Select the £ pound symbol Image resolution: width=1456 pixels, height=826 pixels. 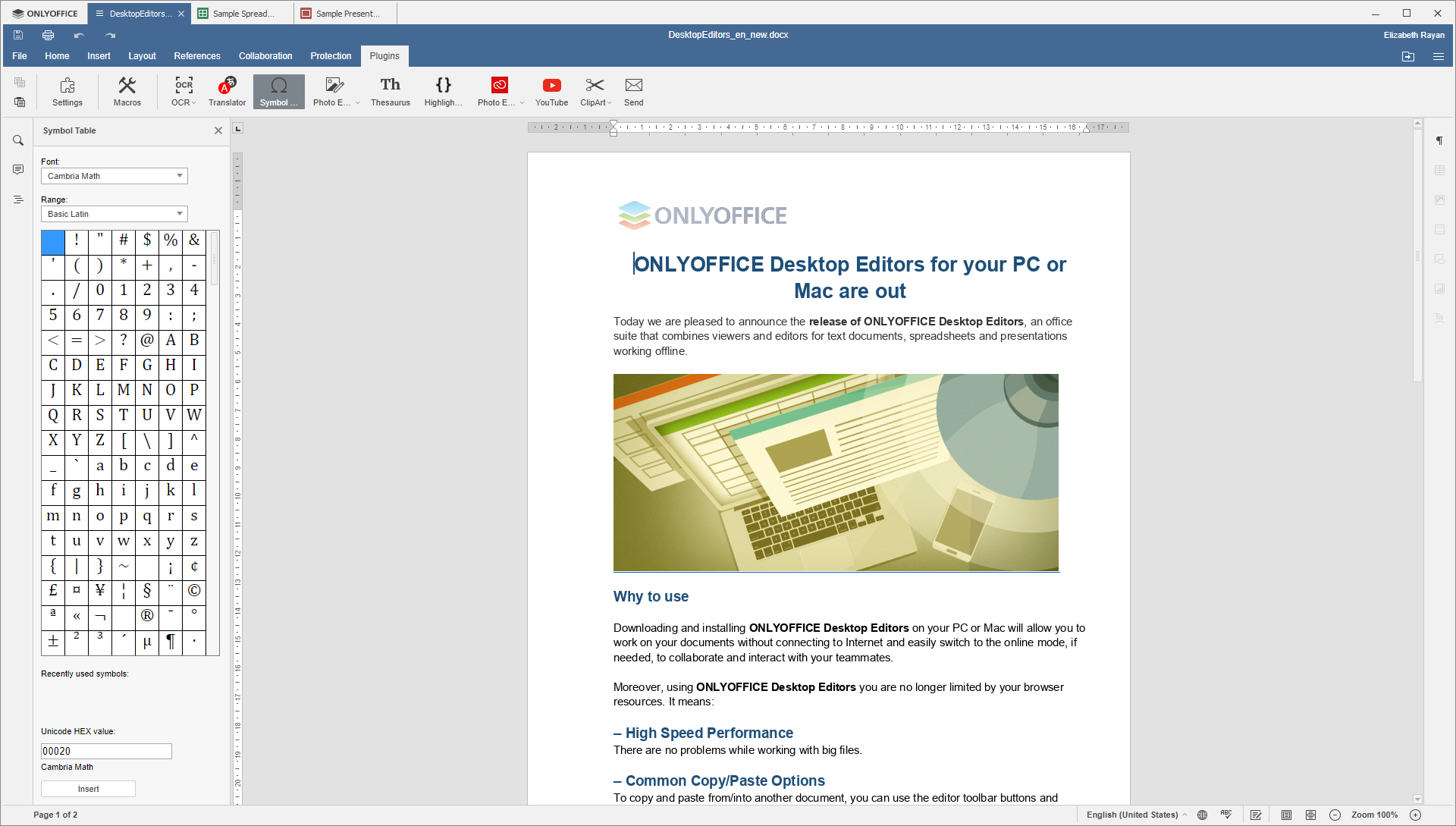(53, 591)
